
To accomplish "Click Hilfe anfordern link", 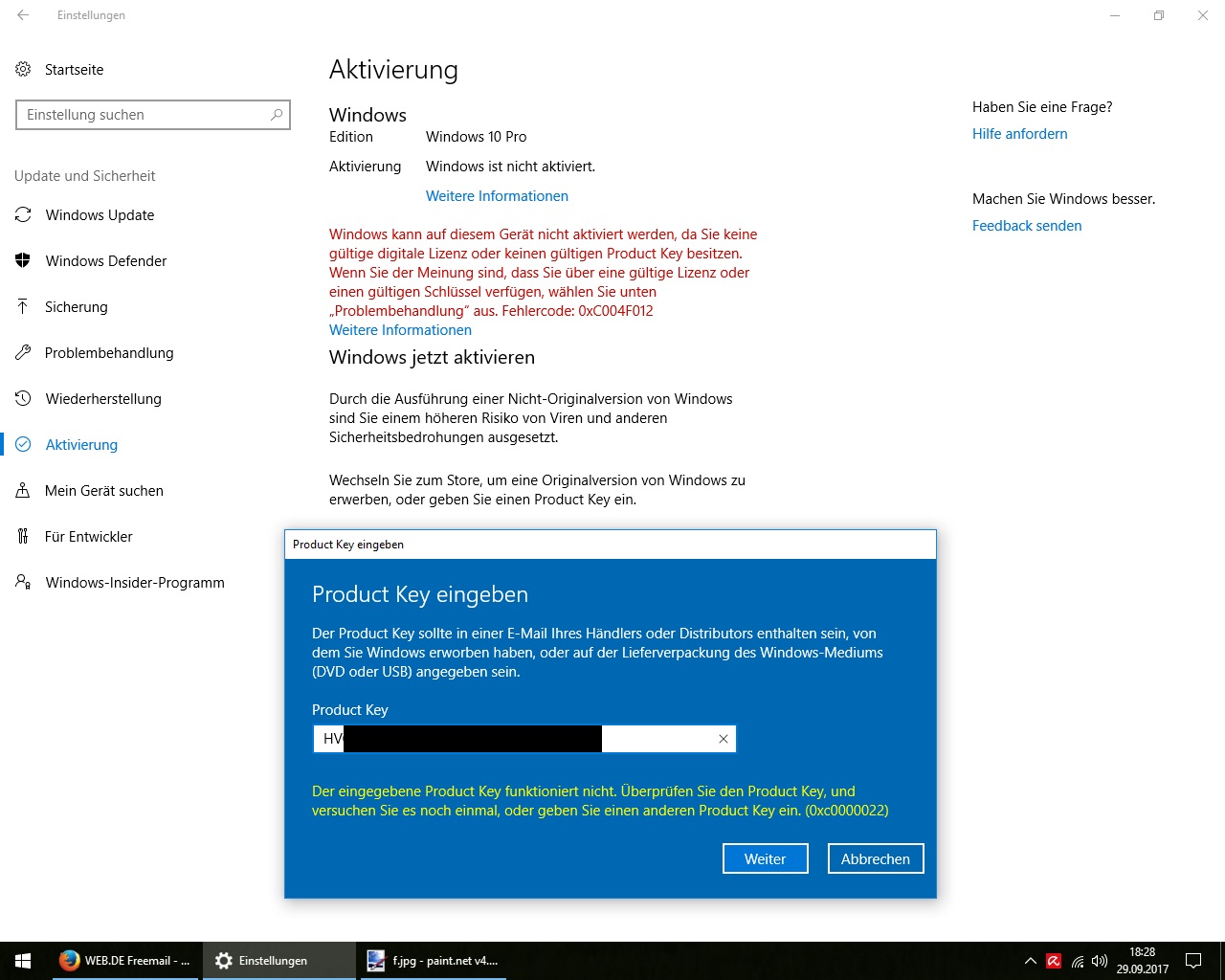I will [x=1020, y=134].
